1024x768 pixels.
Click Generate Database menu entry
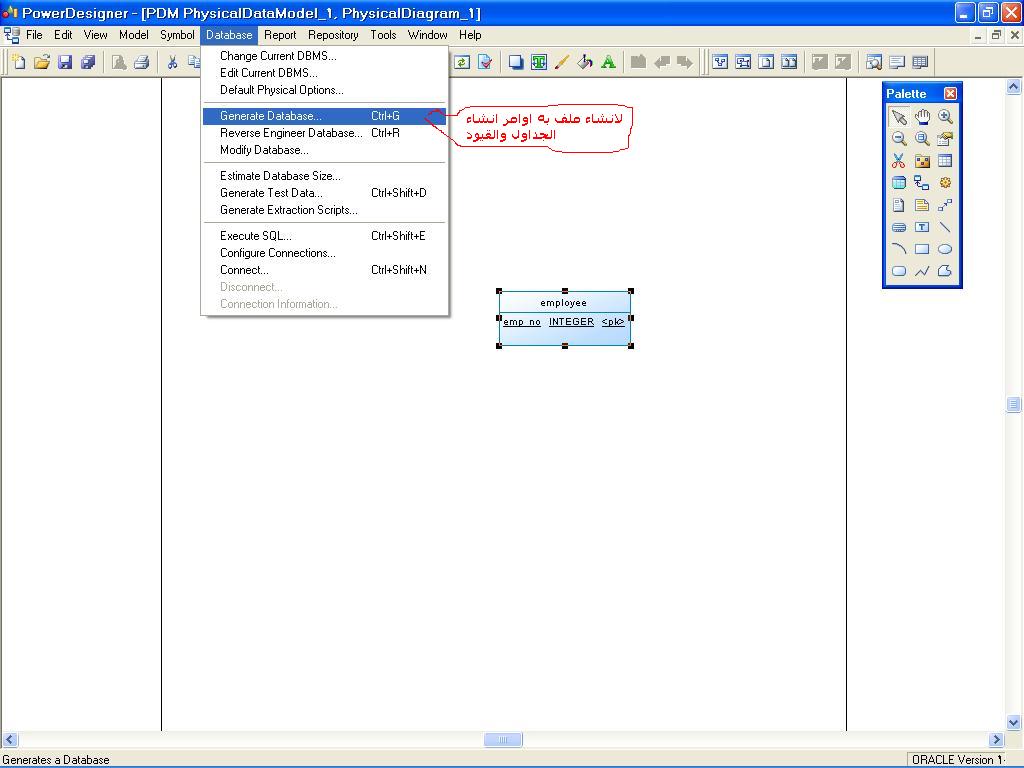pyautogui.click(x=271, y=116)
